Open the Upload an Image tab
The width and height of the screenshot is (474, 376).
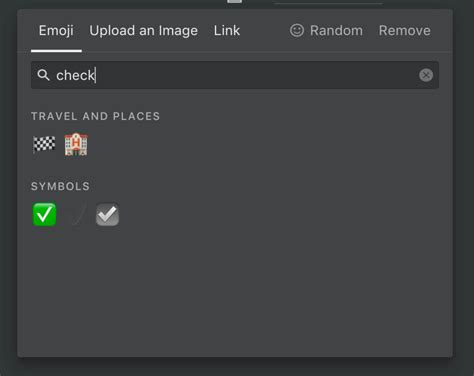pyautogui.click(x=143, y=31)
